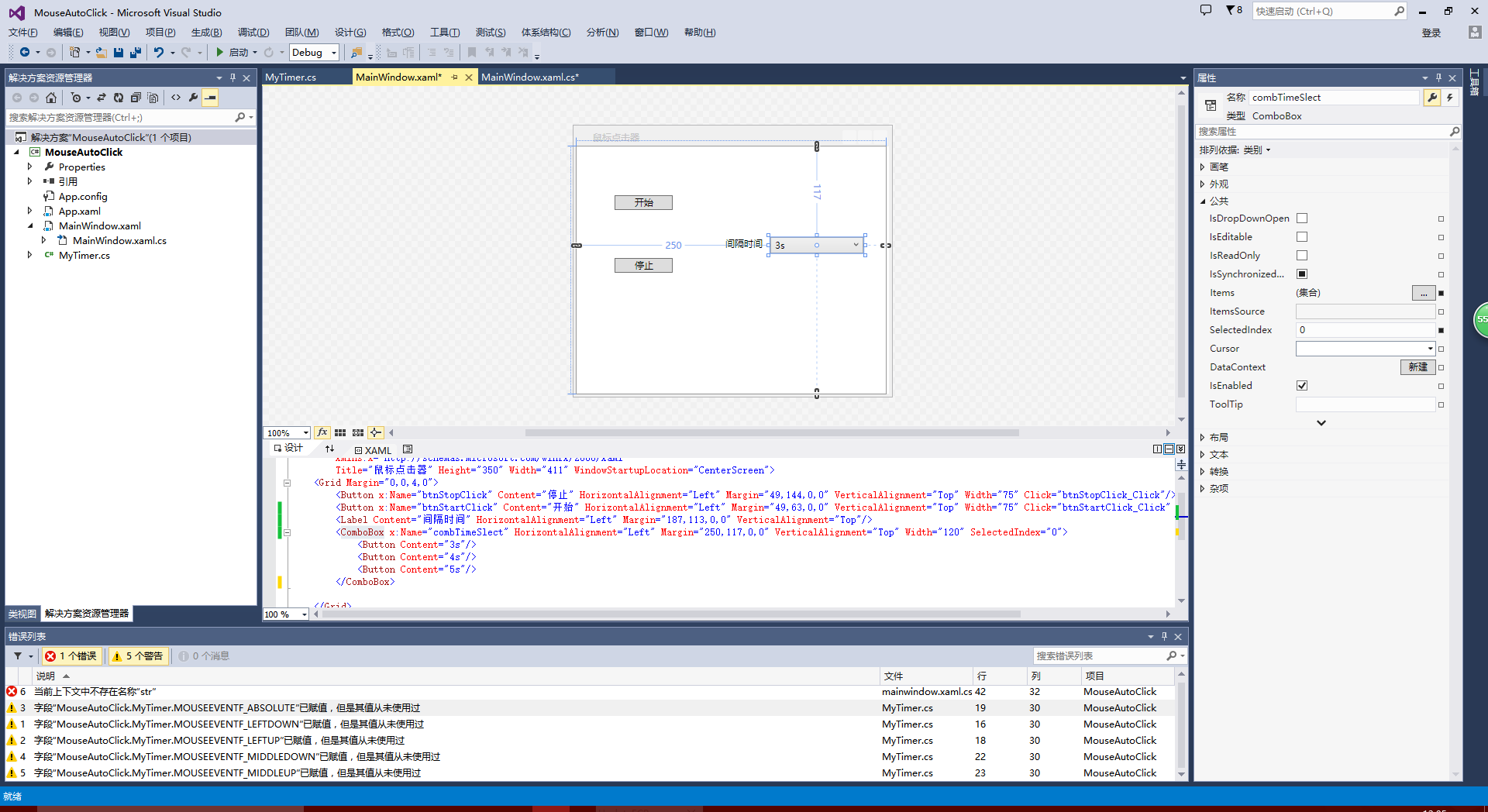Screen dimensions: 1488x812
Task: Click Collapse All in Solution Explorer
Action: click(136, 98)
